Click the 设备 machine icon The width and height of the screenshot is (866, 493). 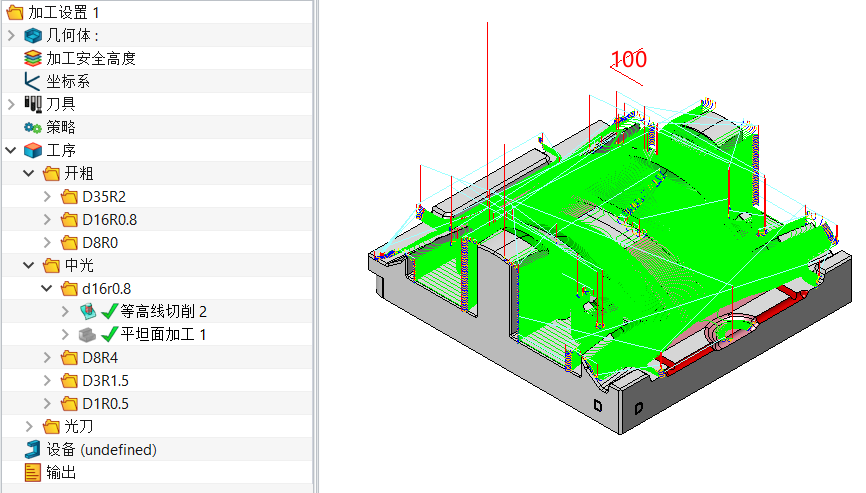tap(33, 449)
